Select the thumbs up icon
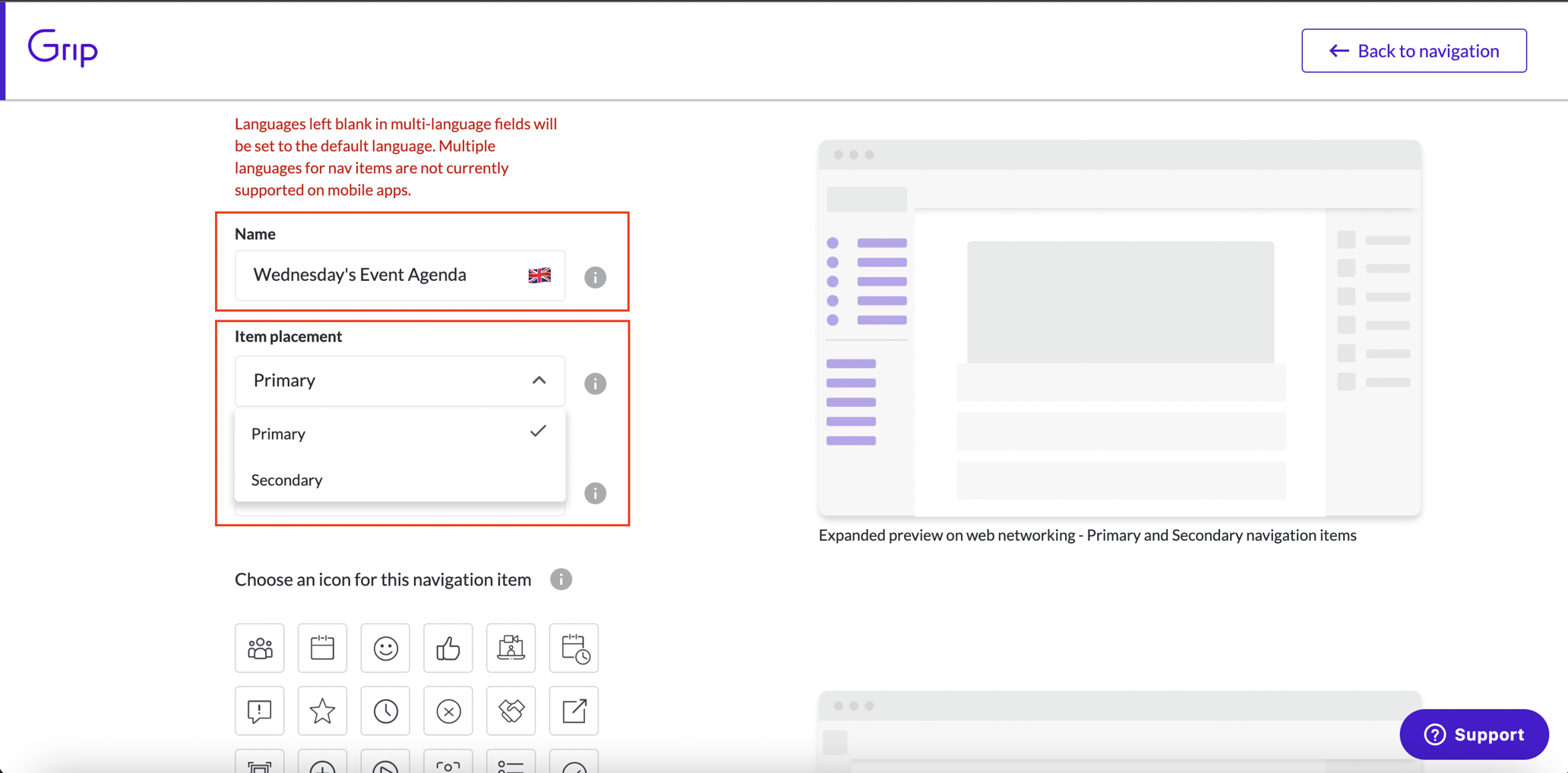The image size is (1568, 773). (x=447, y=648)
